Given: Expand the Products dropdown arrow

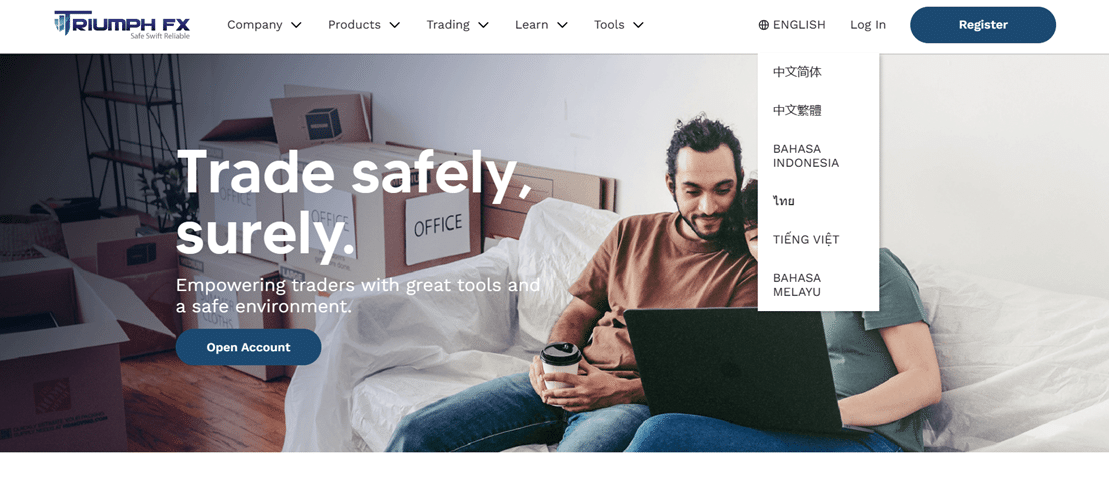Looking at the screenshot, I should [395, 25].
